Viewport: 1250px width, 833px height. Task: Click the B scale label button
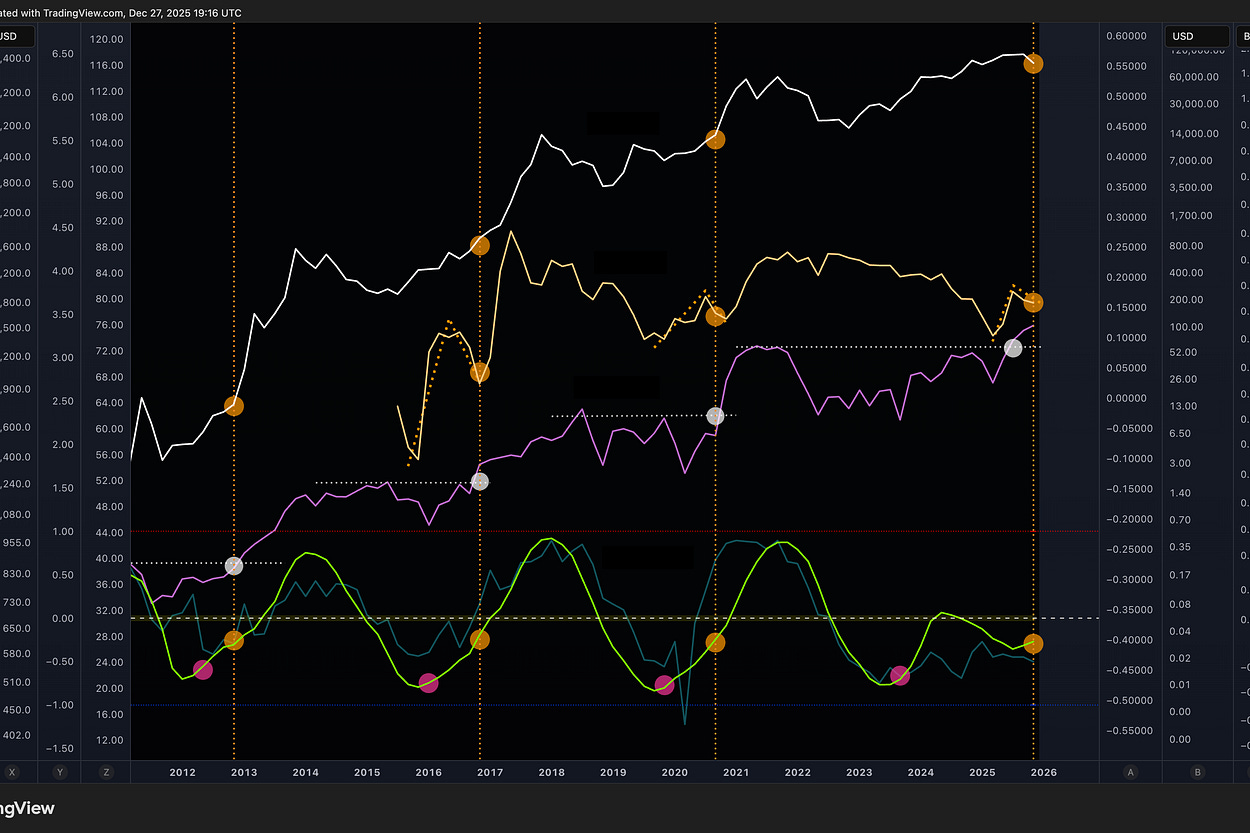(1197, 772)
